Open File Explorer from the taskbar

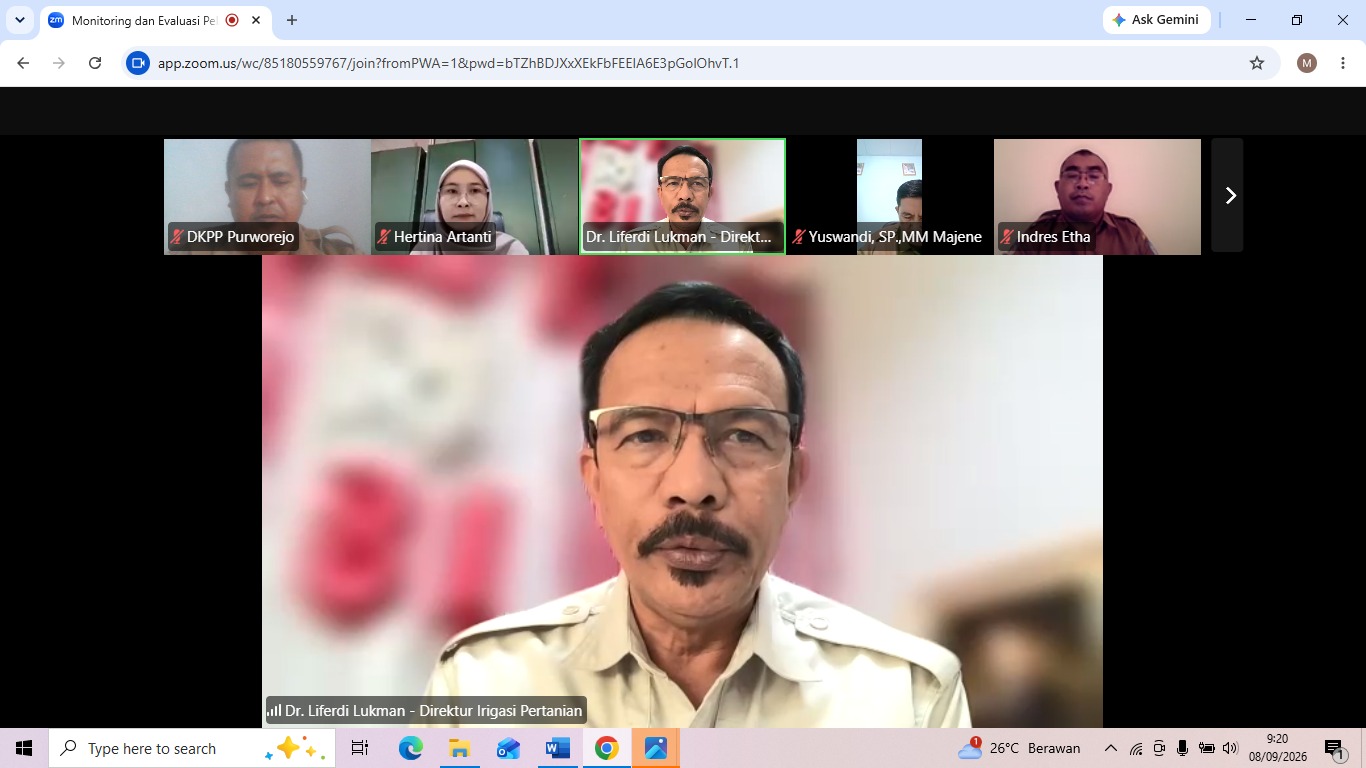pos(459,748)
